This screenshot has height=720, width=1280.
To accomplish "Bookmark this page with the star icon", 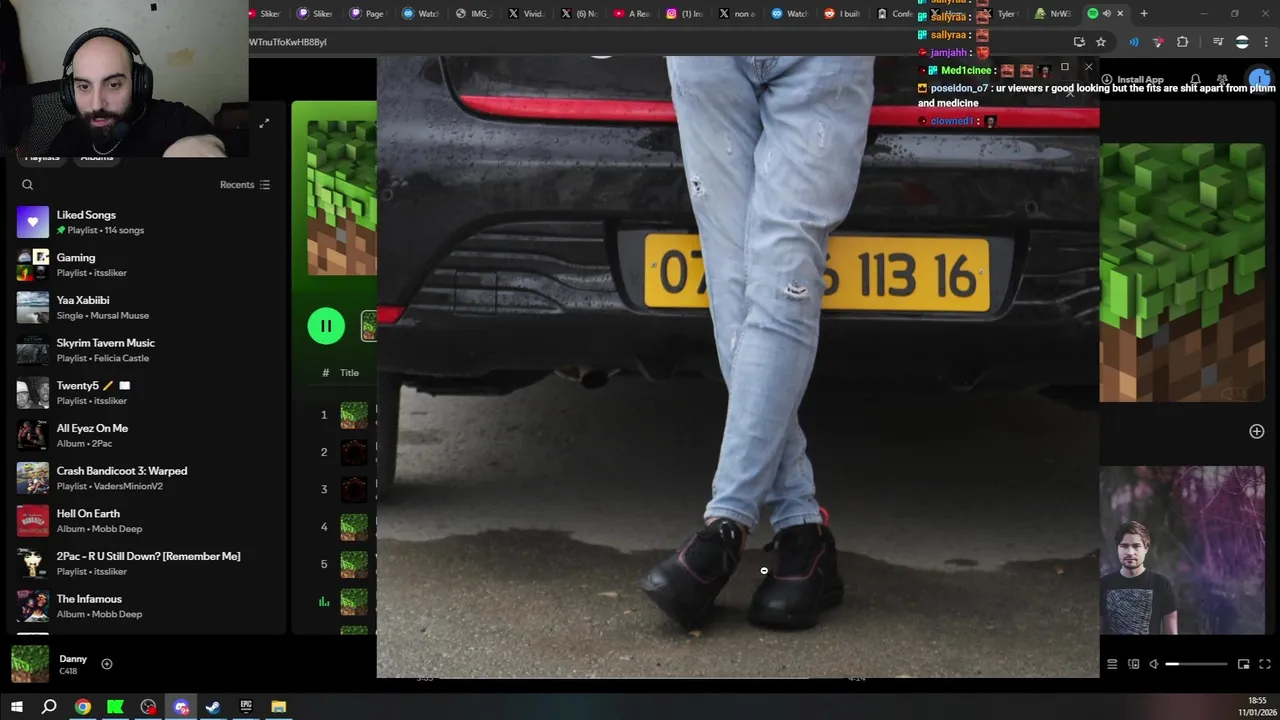I will [x=1101, y=42].
